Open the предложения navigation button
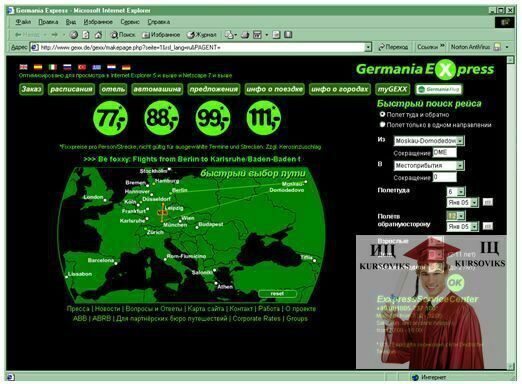Viewport: 522px width, 384px height. pyautogui.click(x=214, y=89)
